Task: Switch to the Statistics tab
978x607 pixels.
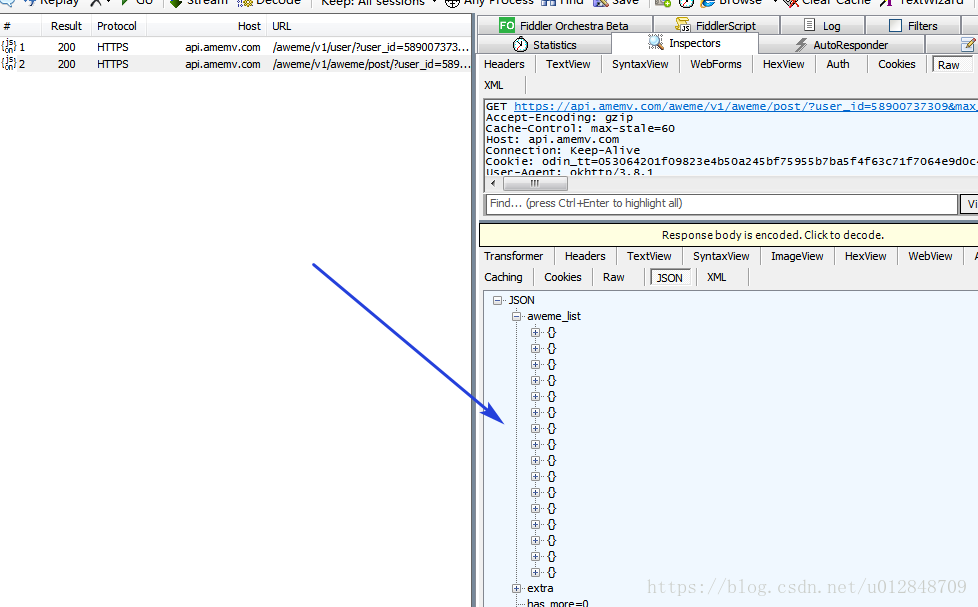Action: pos(545,45)
